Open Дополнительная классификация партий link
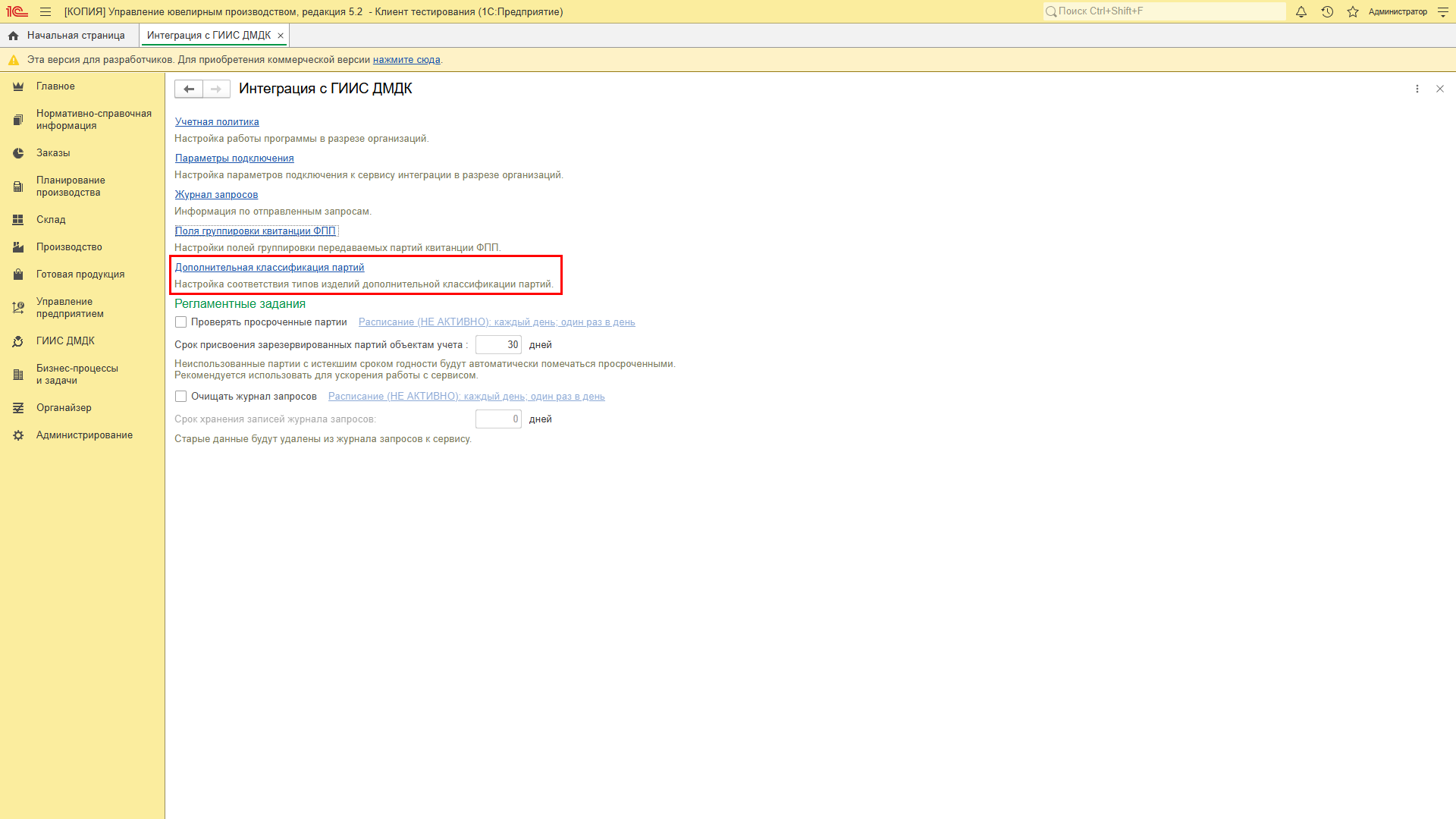The width and height of the screenshot is (1456, 819). pyautogui.click(x=269, y=268)
